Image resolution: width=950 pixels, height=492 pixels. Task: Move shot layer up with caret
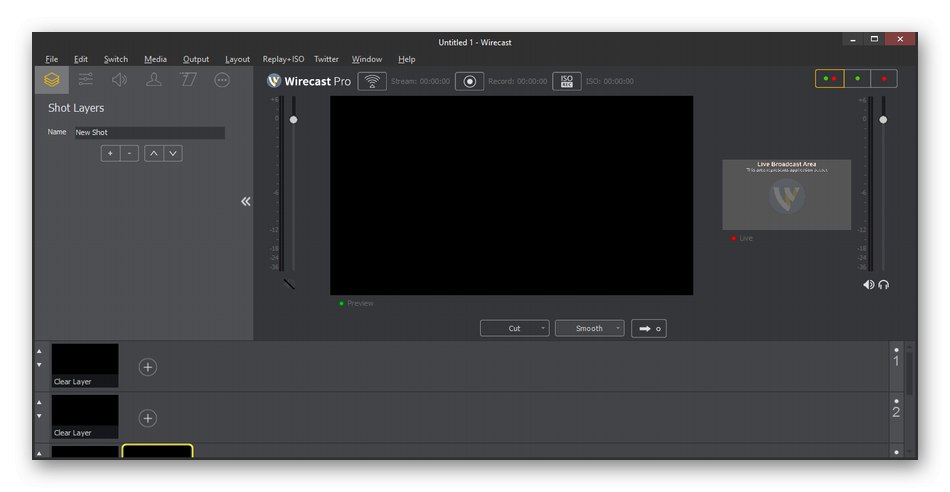[154, 153]
